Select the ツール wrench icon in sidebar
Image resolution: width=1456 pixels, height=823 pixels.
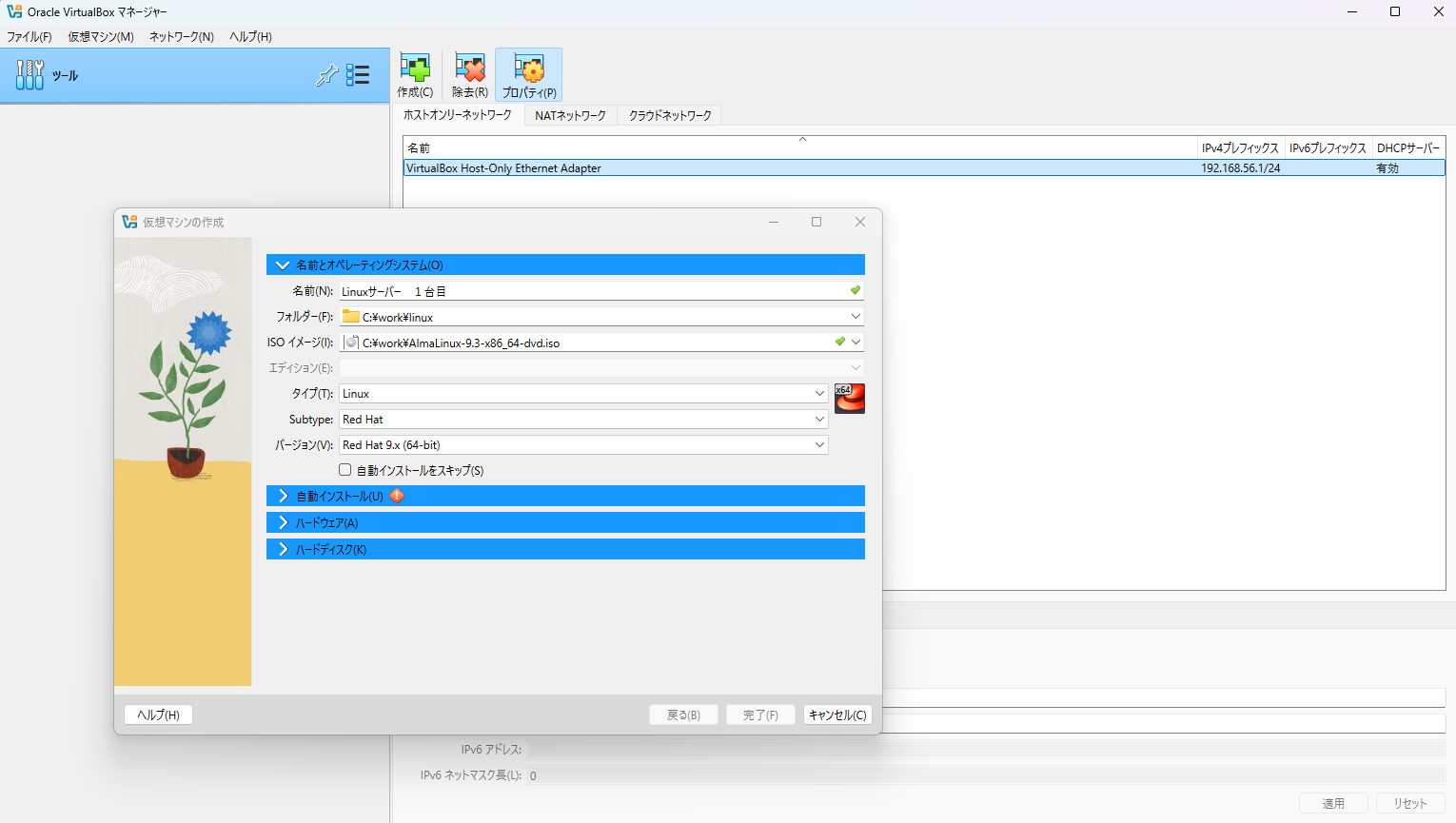click(x=30, y=75)
